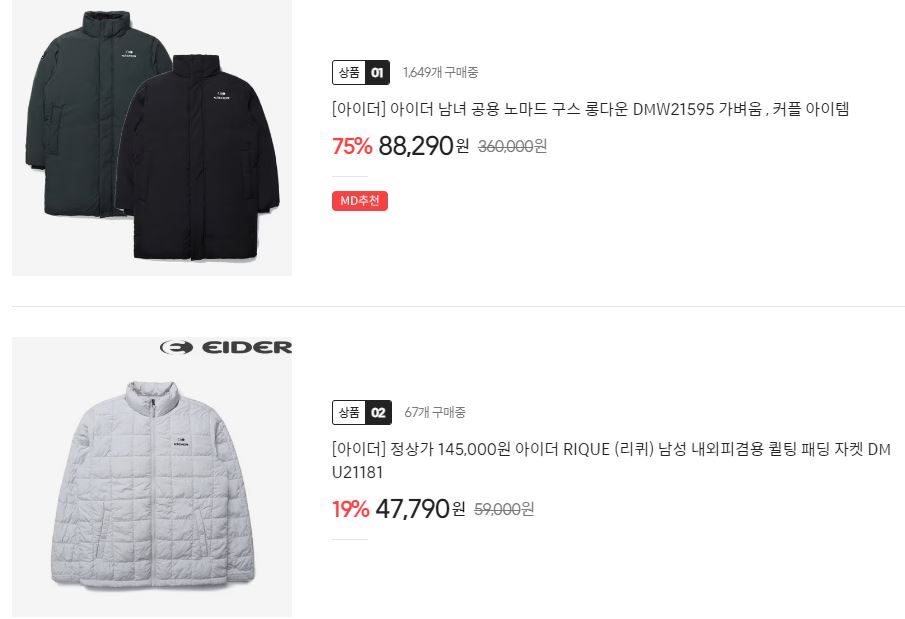Click the RIQUE 퀼팅 패딩 자켓 product title
Viewport: 905px width, 619px height.
611,460
